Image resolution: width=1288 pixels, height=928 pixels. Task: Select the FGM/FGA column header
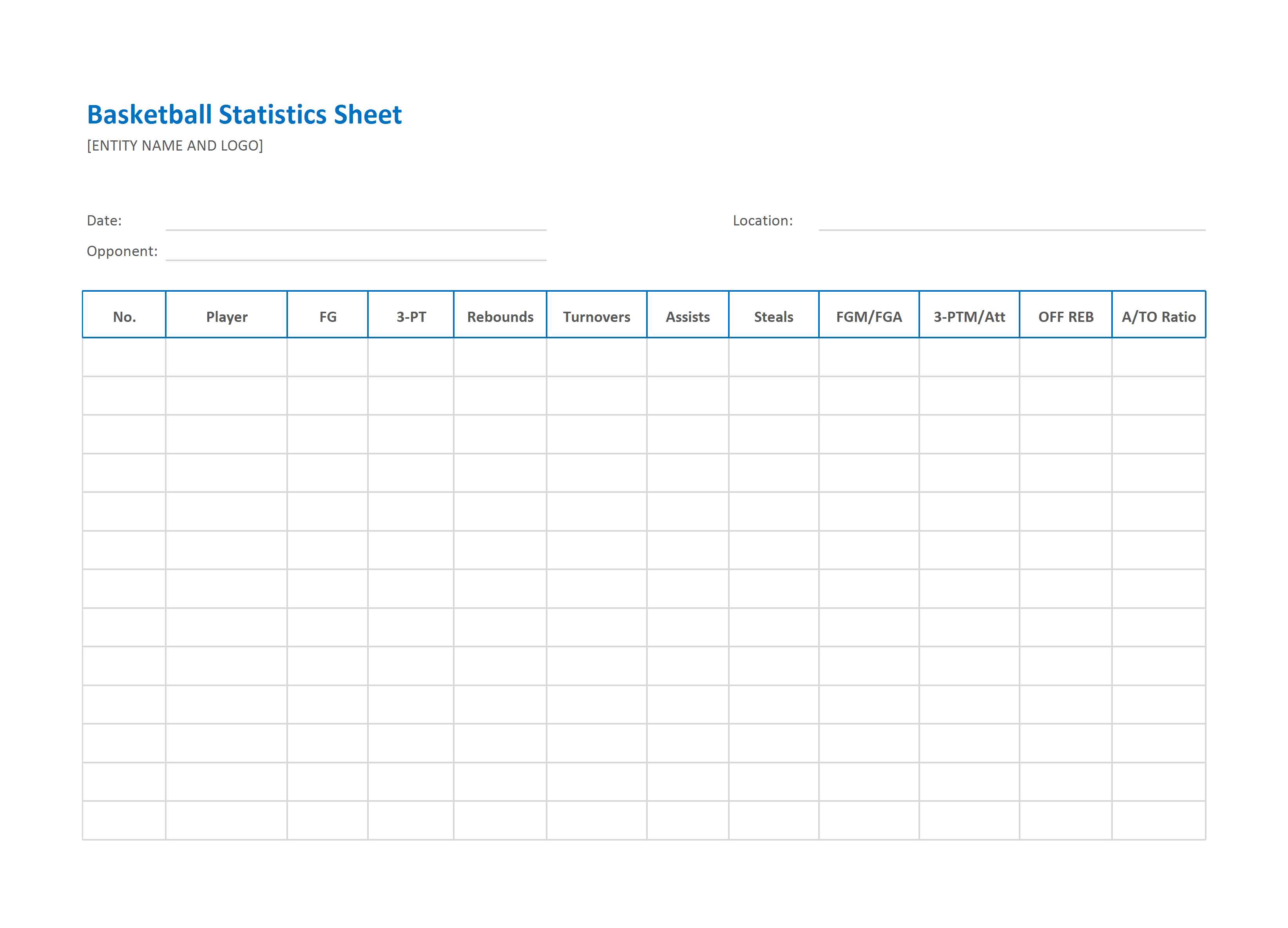coord(869,315)
